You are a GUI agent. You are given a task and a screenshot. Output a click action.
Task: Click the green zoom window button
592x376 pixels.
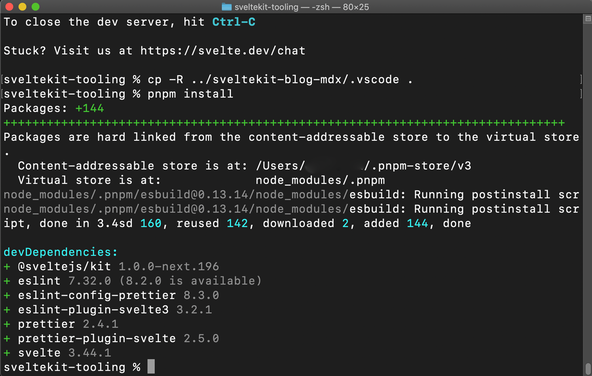pyautogui.click(x=35, y=6)
